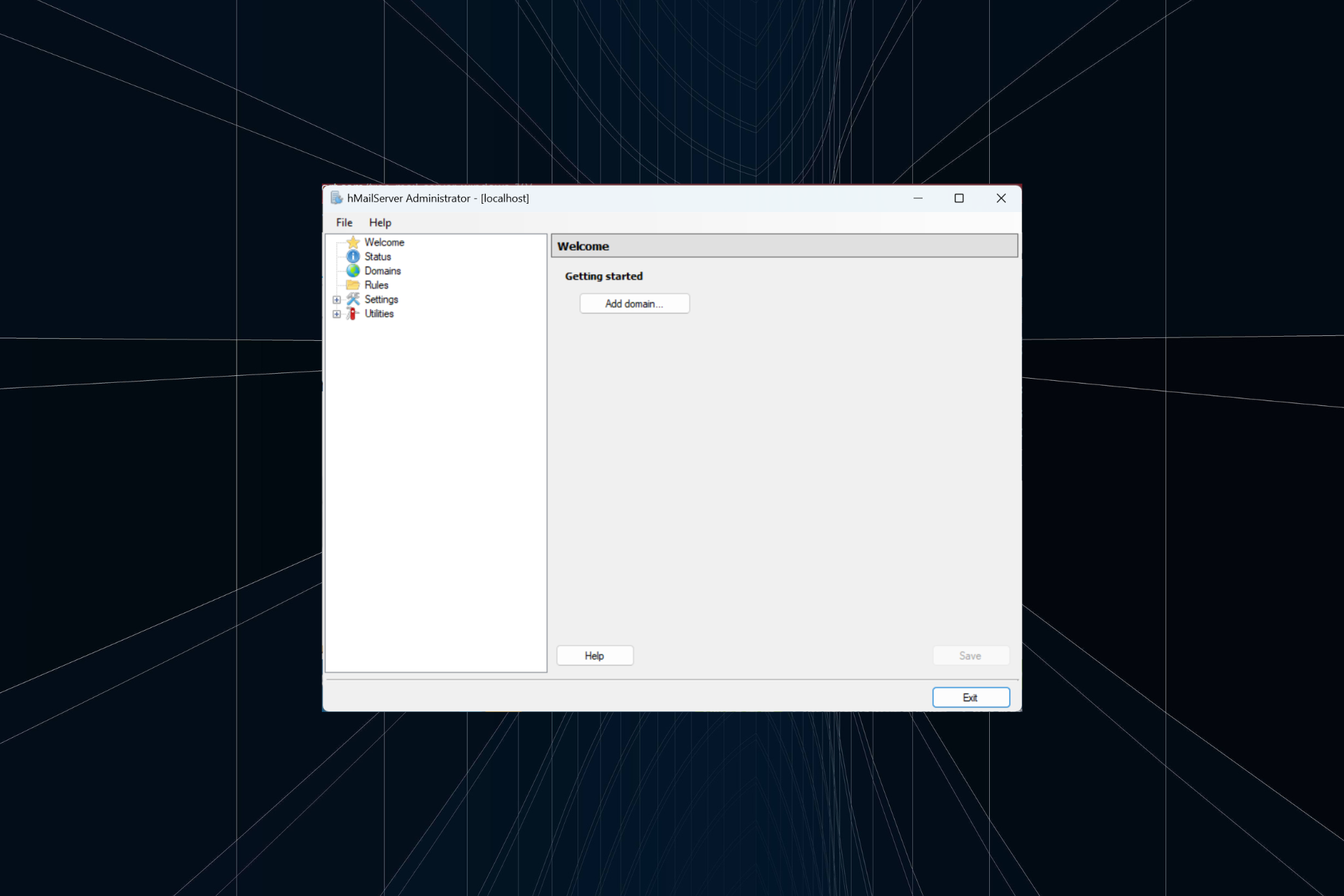Click the Welcome star icon in tree
This screenshot has width=1344, height=896.
click(353, 242)
